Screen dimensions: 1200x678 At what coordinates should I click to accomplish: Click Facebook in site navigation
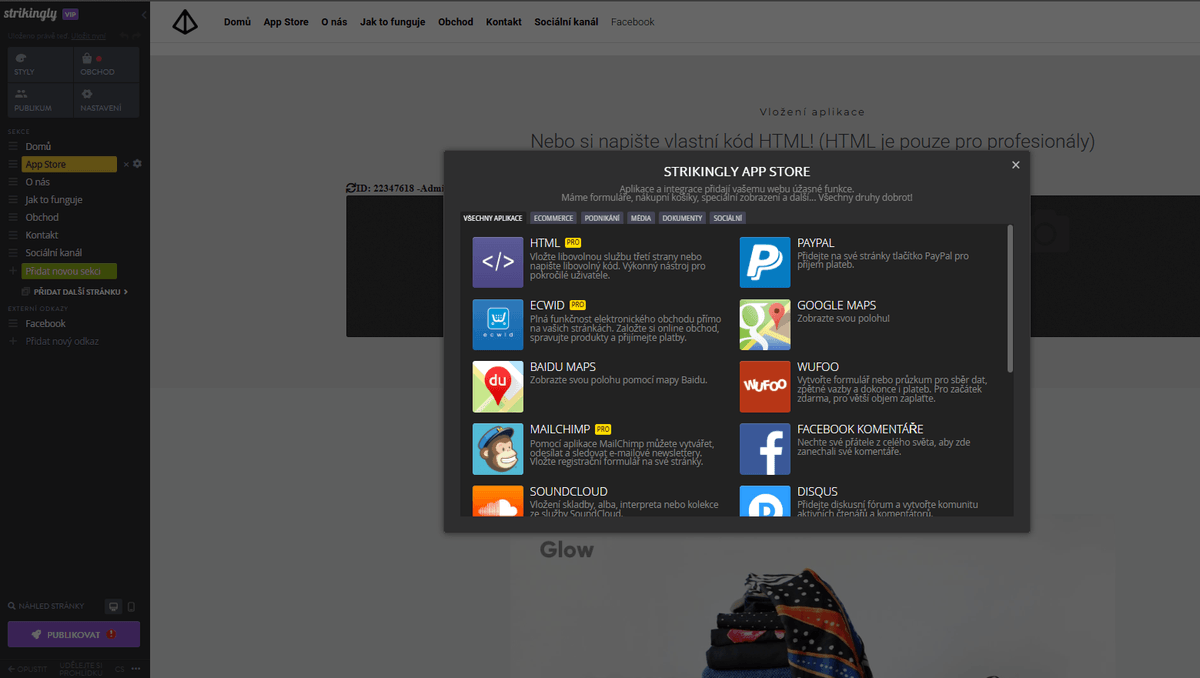tap(633, 21)
